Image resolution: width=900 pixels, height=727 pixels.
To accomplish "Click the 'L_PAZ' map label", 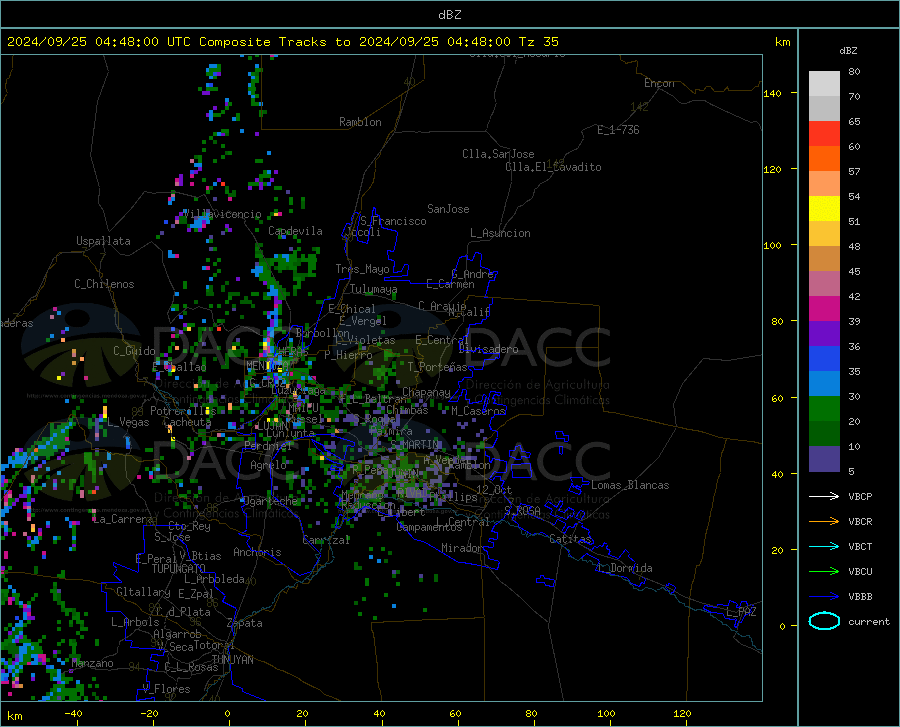I will click(741, 612).
